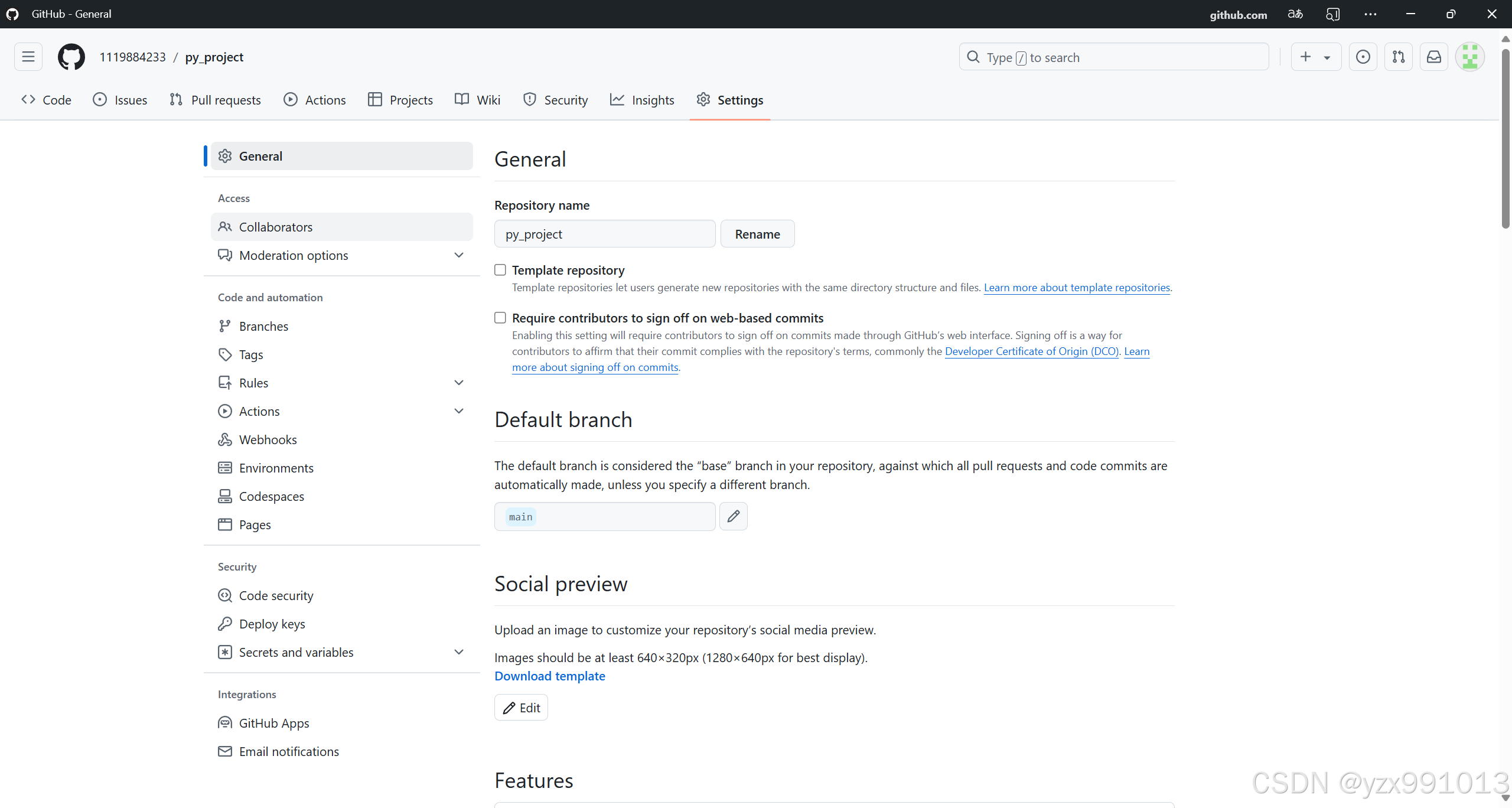Enable the Template repository checkbox

500,270
